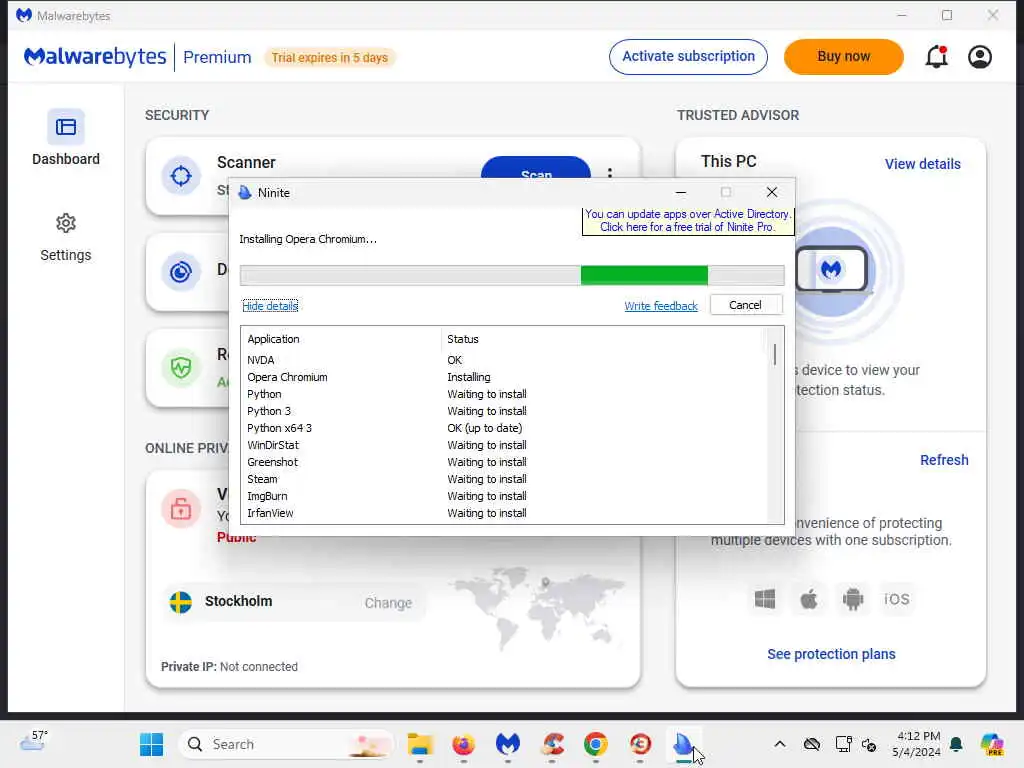The height and width of the screenshot is (768, 1024).
Task: Click the VPN unlocked padlock icon
Action: (181, 508)
